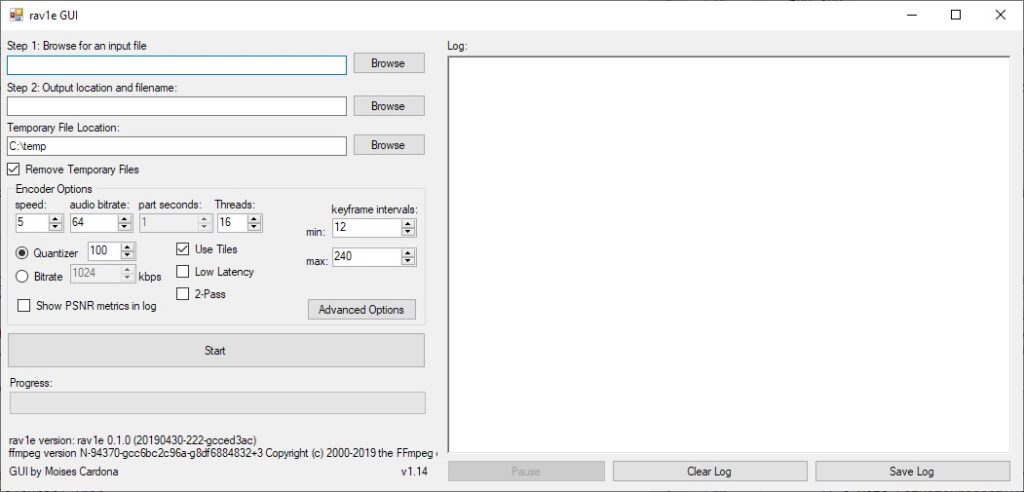This screenshot has height=492, width=1024.
Task: Click the Quantizer value field showing 100
Action: point(104,252)
